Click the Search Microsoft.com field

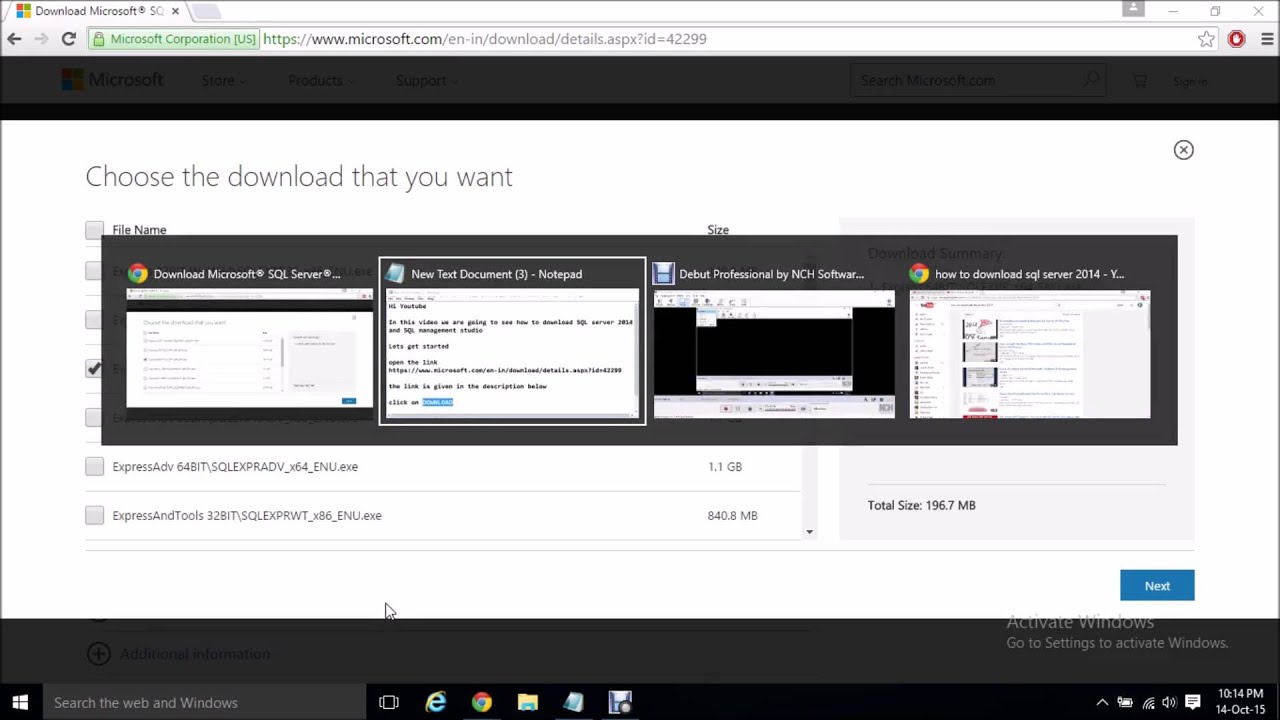[x=978, y=80]
